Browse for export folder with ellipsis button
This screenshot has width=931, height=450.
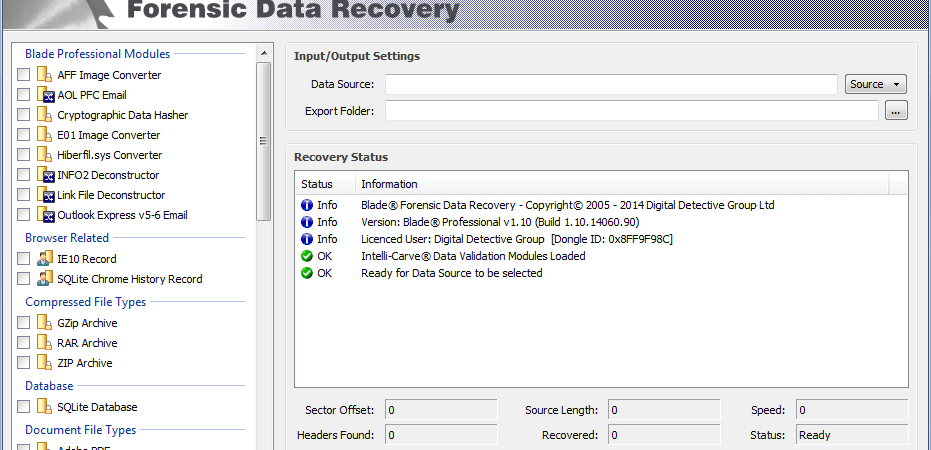pyautogui.click(x=896, y=110)
